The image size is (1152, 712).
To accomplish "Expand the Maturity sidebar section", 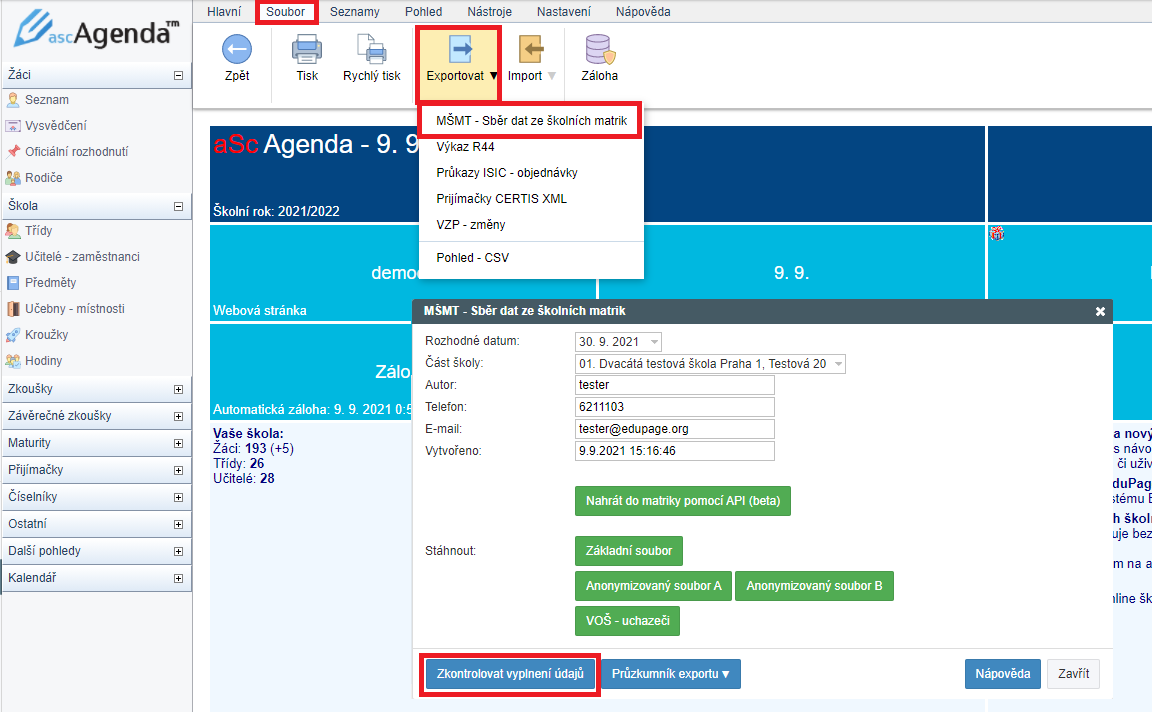I will click(x=178, y=444).
